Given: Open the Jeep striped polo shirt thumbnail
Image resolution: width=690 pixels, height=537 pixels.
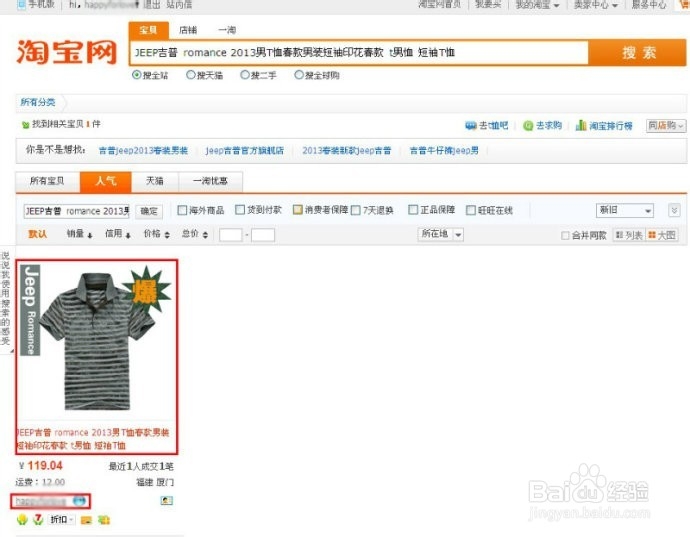Looking at the screenshot, I should click(x=97, y=341).
